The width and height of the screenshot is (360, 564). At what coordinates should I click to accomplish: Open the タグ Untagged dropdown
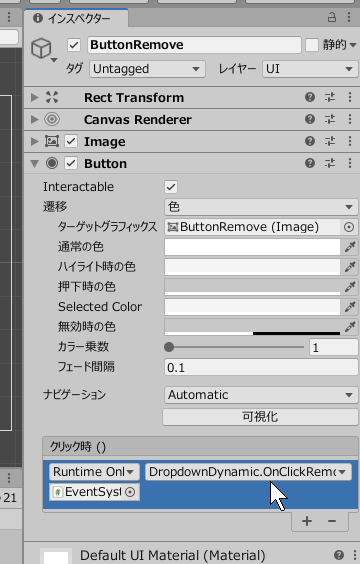coord(147,69)
